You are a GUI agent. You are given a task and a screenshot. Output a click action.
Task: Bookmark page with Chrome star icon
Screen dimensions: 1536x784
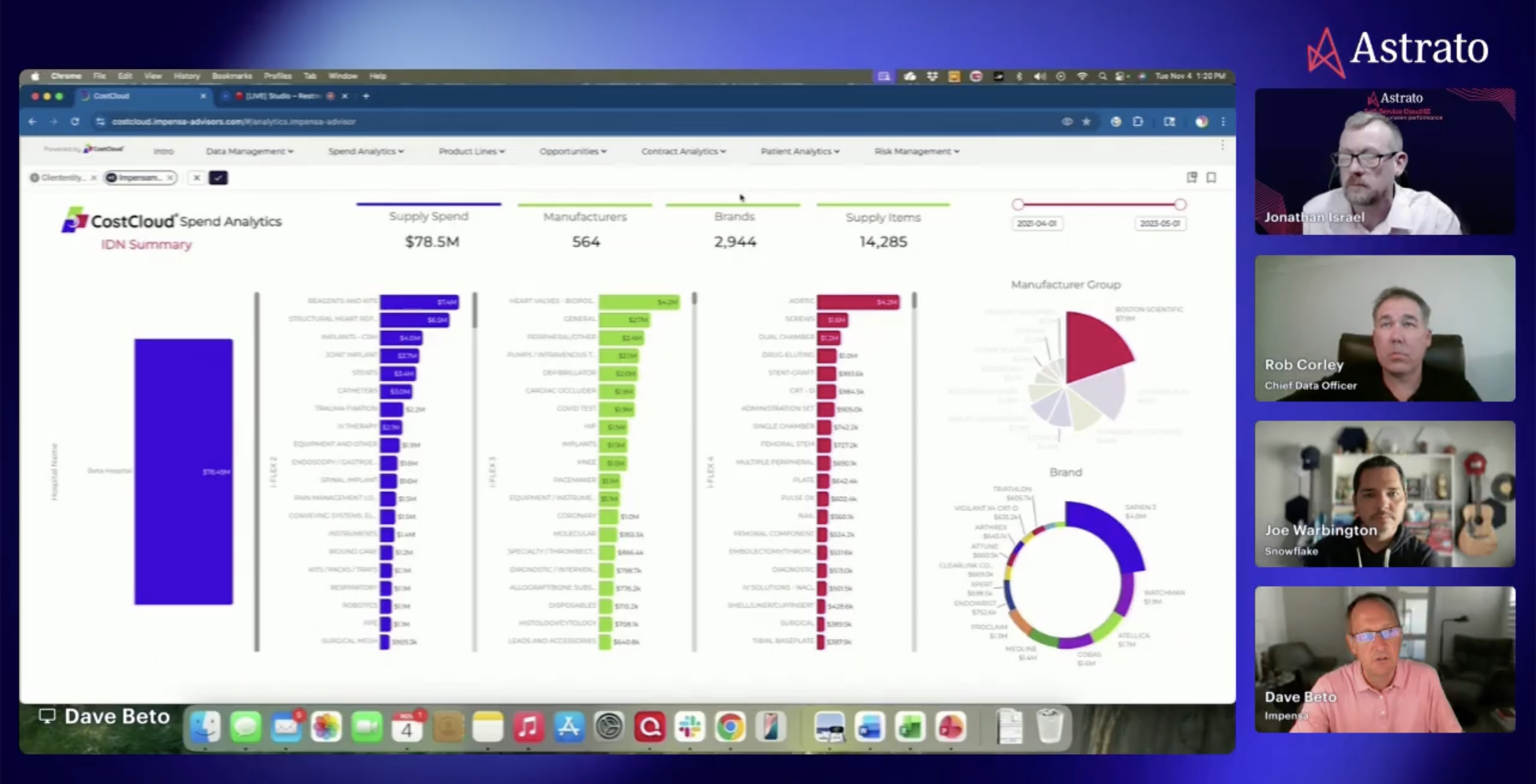(x=1086, y=122)
